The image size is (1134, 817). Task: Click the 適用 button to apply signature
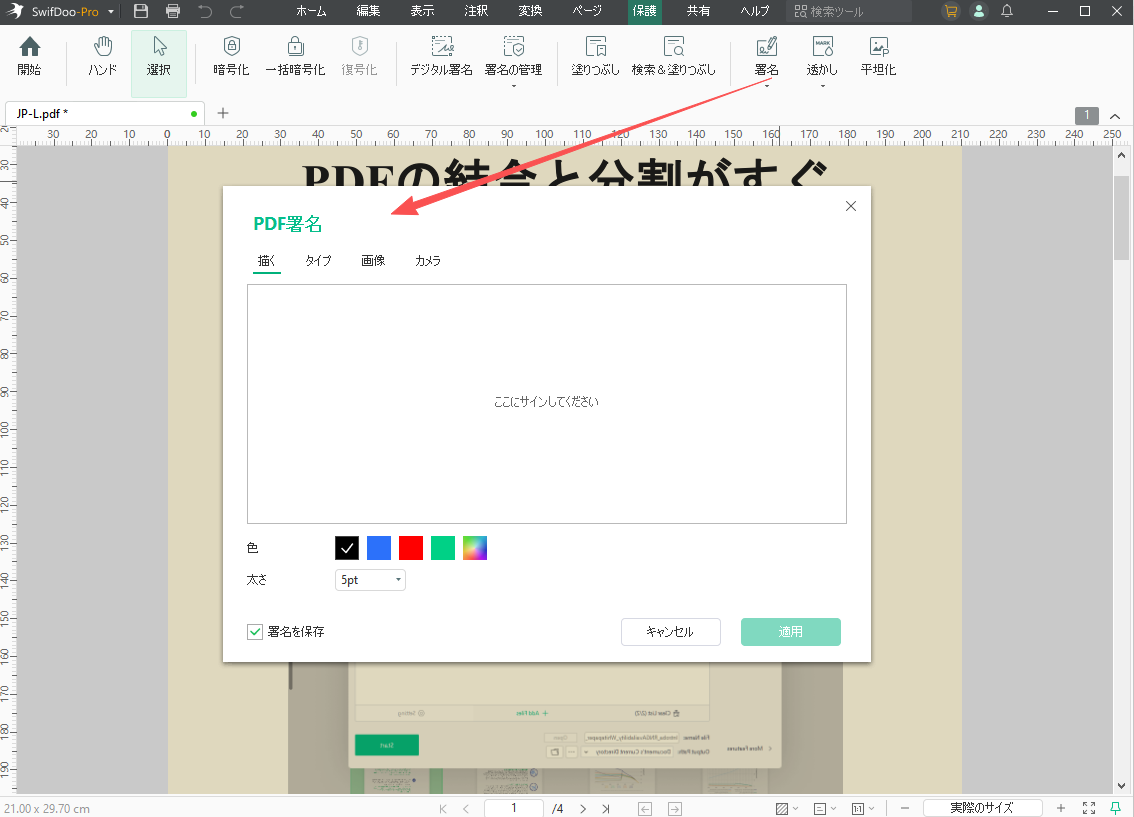[x=790, y=631]
